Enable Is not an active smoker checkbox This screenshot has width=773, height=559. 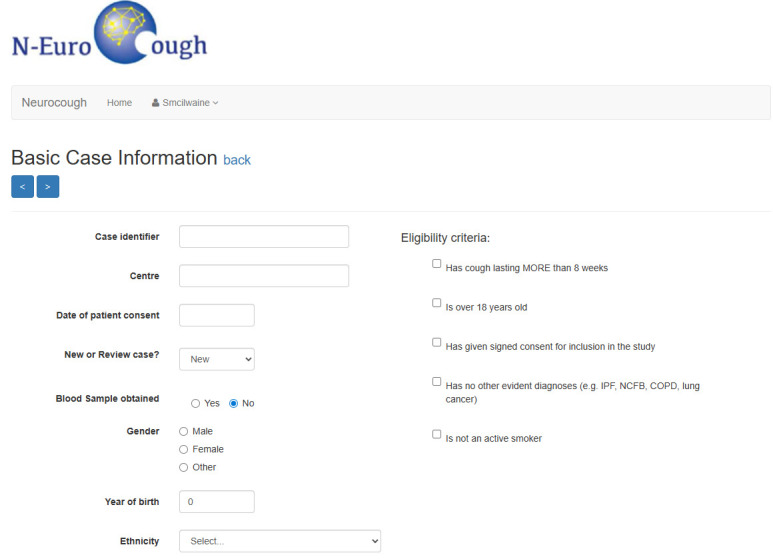tap(436, 434)
